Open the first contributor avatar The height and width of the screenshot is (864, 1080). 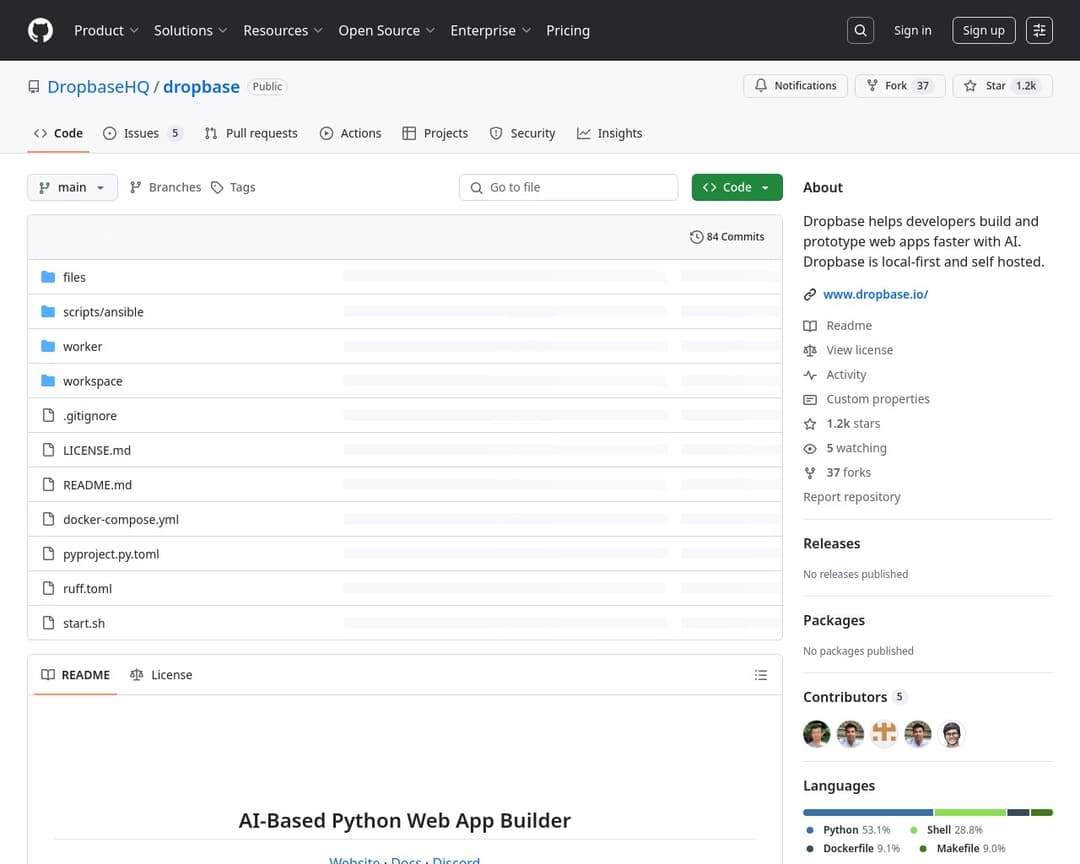pos(817,734)
